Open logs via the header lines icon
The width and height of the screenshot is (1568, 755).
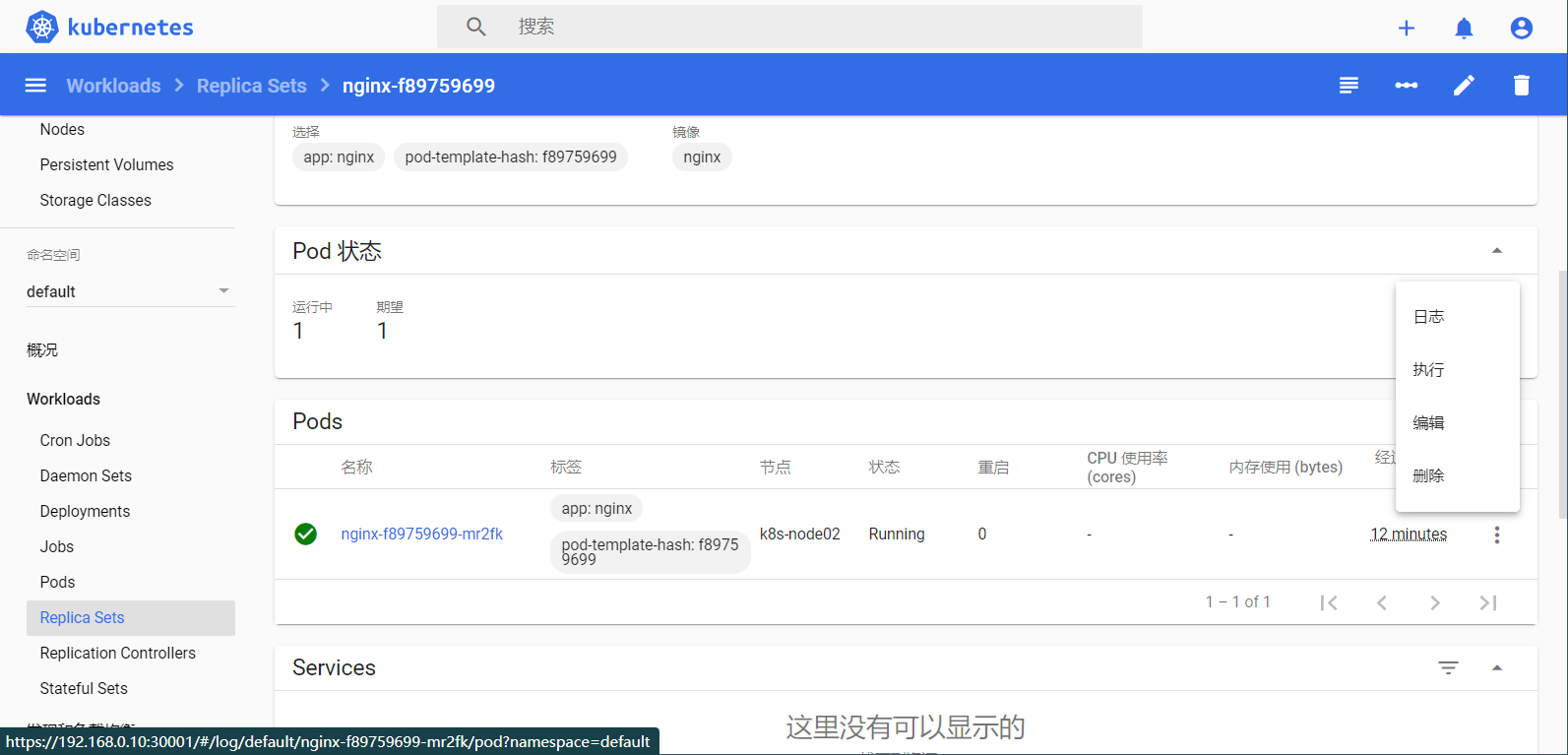[x=1348, y=86]
